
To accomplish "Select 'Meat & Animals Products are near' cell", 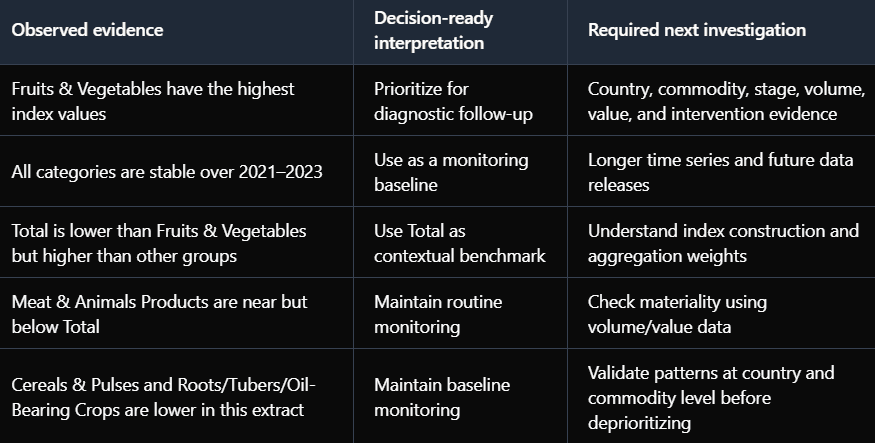I will pyautogui.click(x=176, y=313).
